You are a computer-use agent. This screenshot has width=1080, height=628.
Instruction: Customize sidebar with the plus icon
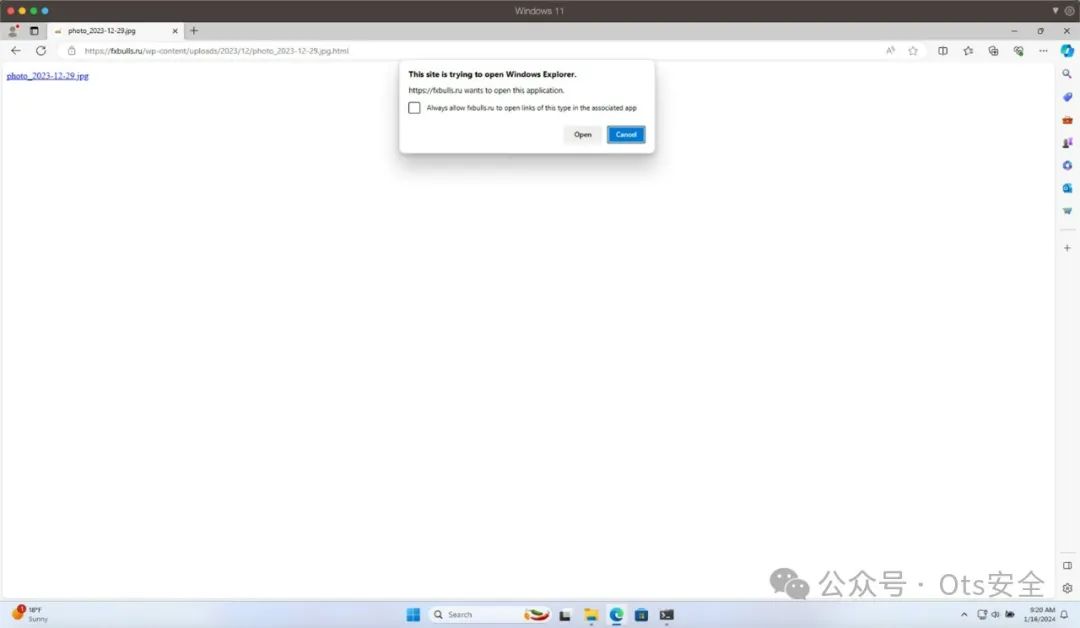pyautogui.click(x=1067, y=248)
